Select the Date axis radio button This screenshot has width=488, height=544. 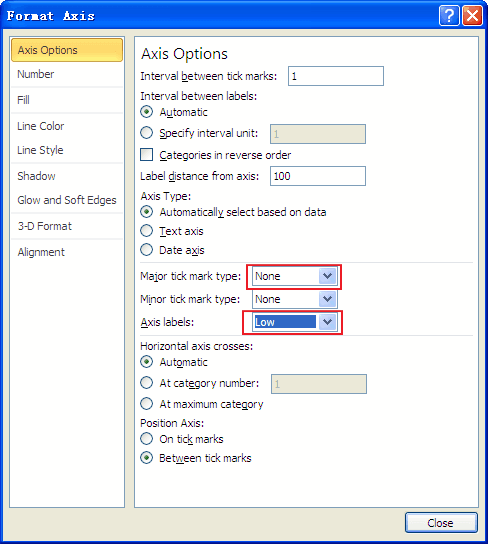(146, 250)
